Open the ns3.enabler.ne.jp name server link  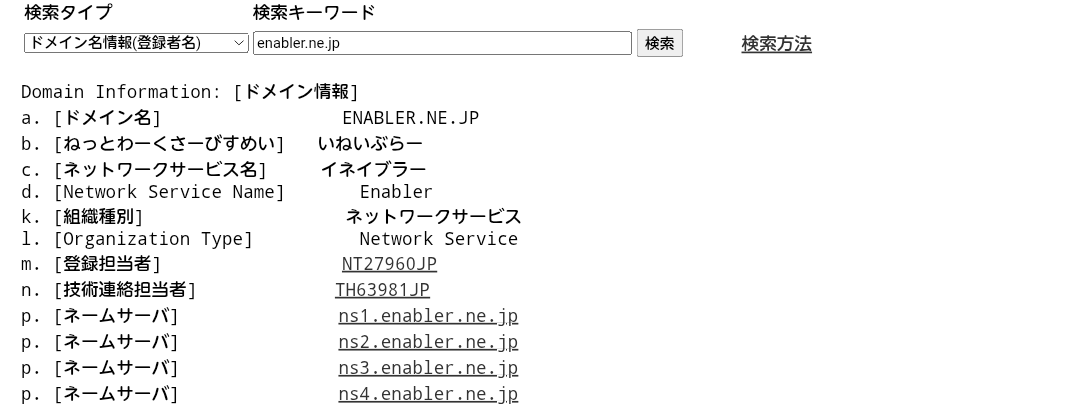click(428, 368)
